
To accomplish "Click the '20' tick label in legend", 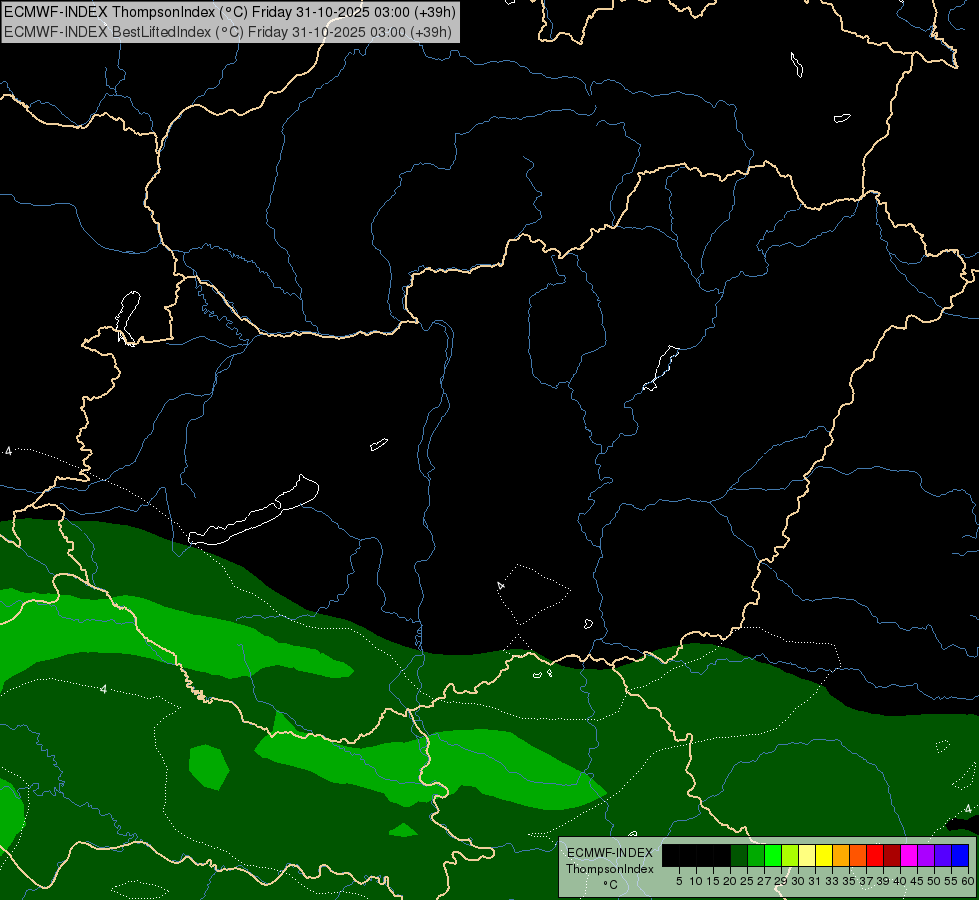I will (730, 881).
